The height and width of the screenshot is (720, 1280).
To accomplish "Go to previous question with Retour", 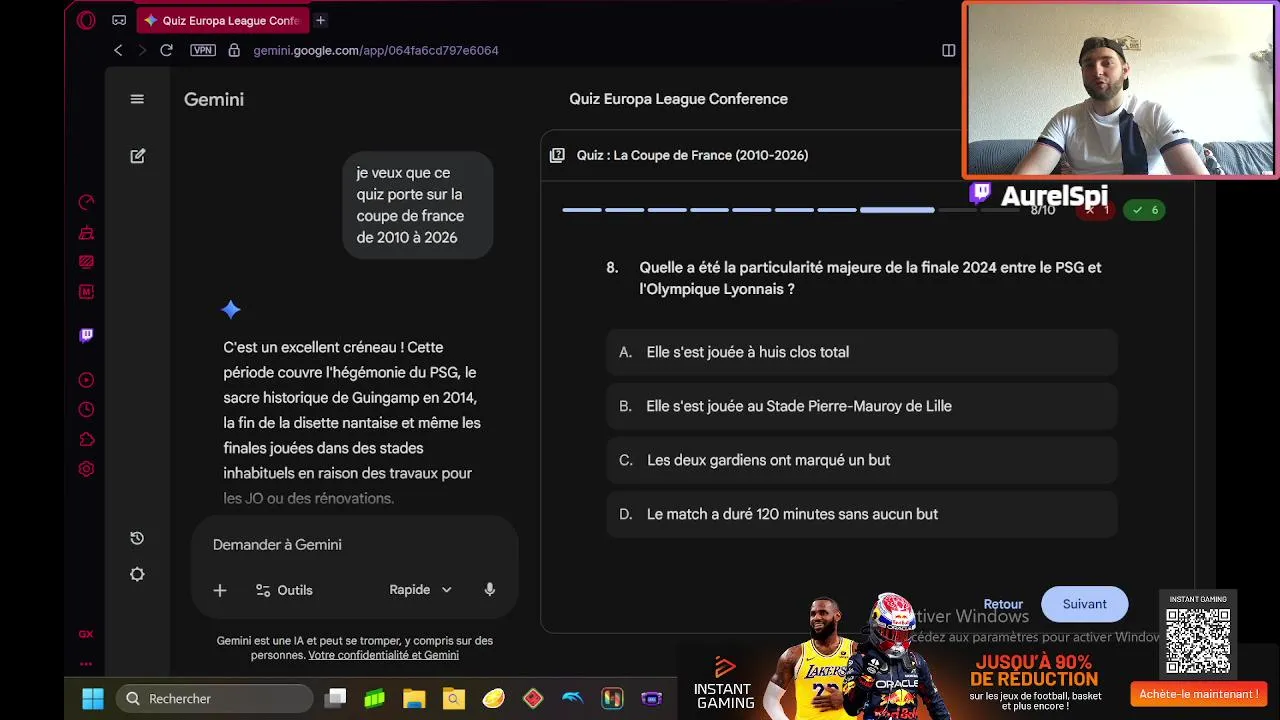I will 1003,604.
